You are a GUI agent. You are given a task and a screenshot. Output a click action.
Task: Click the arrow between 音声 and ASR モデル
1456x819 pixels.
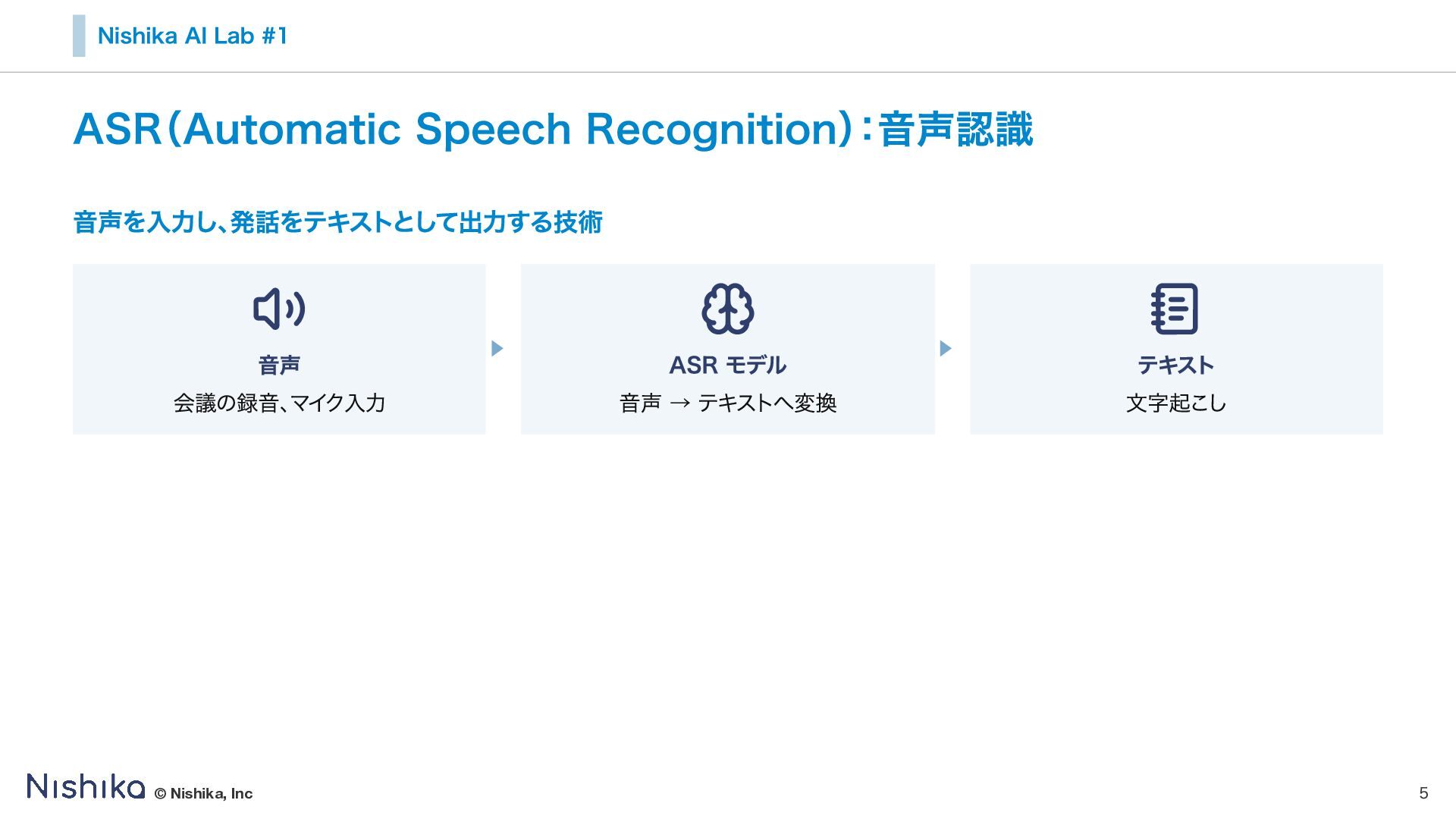tap(497, 348)
